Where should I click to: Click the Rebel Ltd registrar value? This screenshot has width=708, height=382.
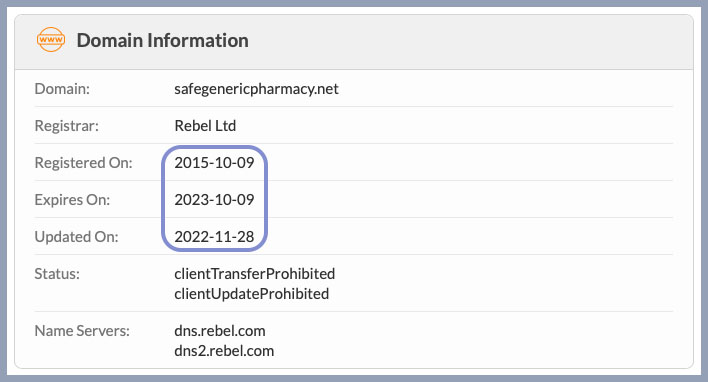(205, 126)
